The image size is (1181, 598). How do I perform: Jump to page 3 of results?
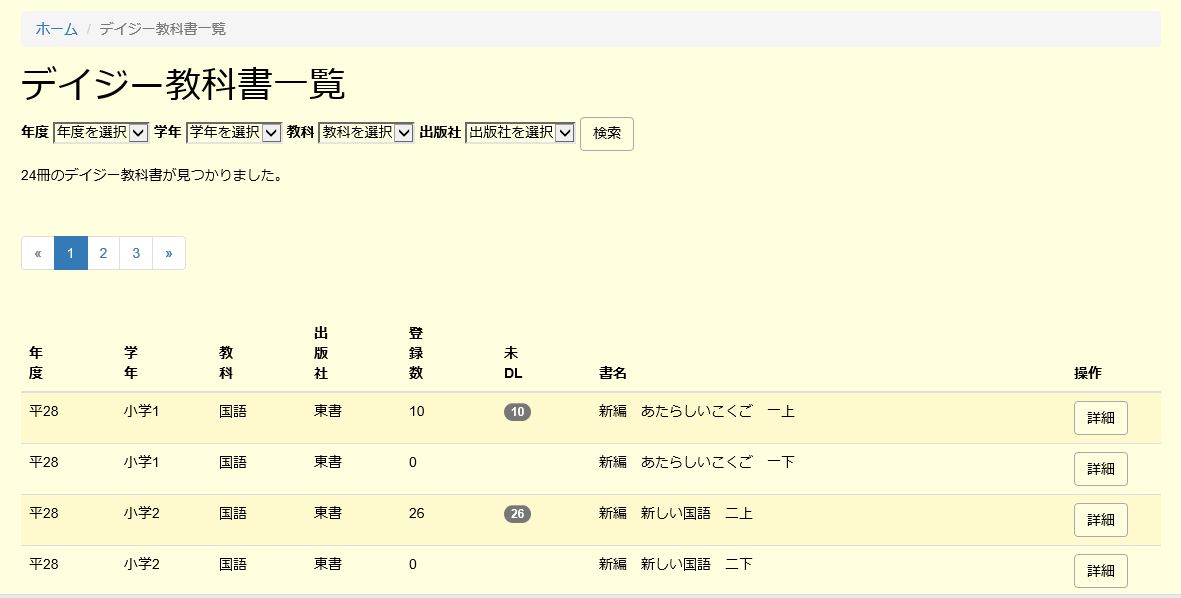point(136,253)
